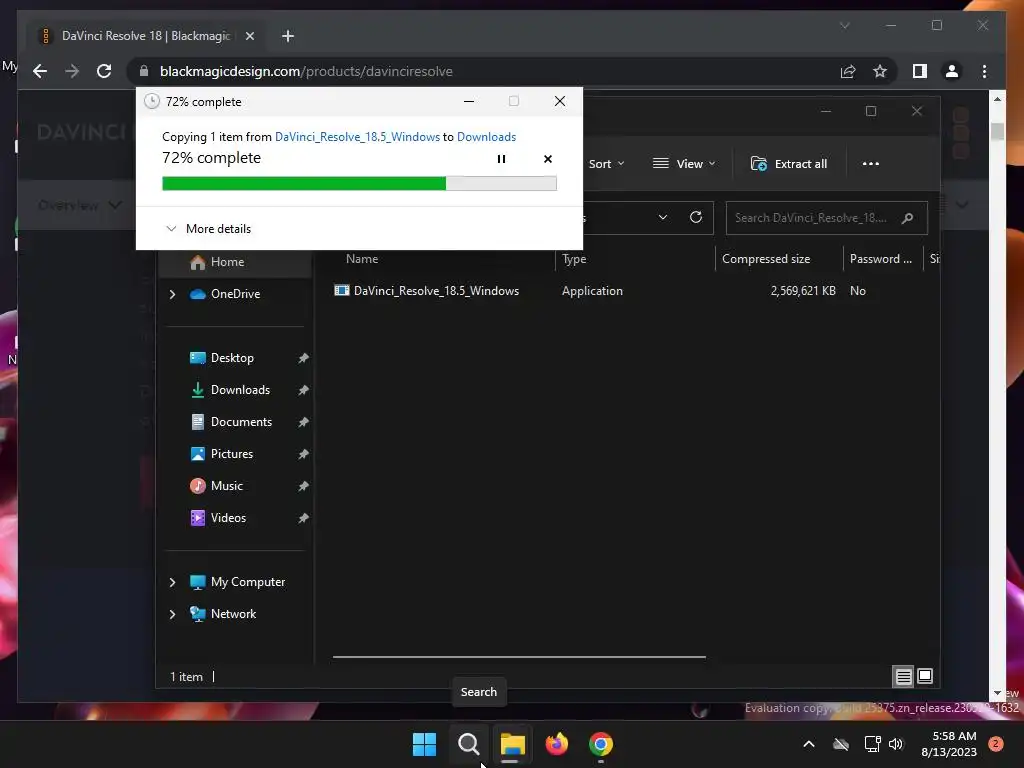This screenshot has width=1024, height=768.
Task: Click the Extract all button
Action: pyautogui.click(x=789, y=164)
